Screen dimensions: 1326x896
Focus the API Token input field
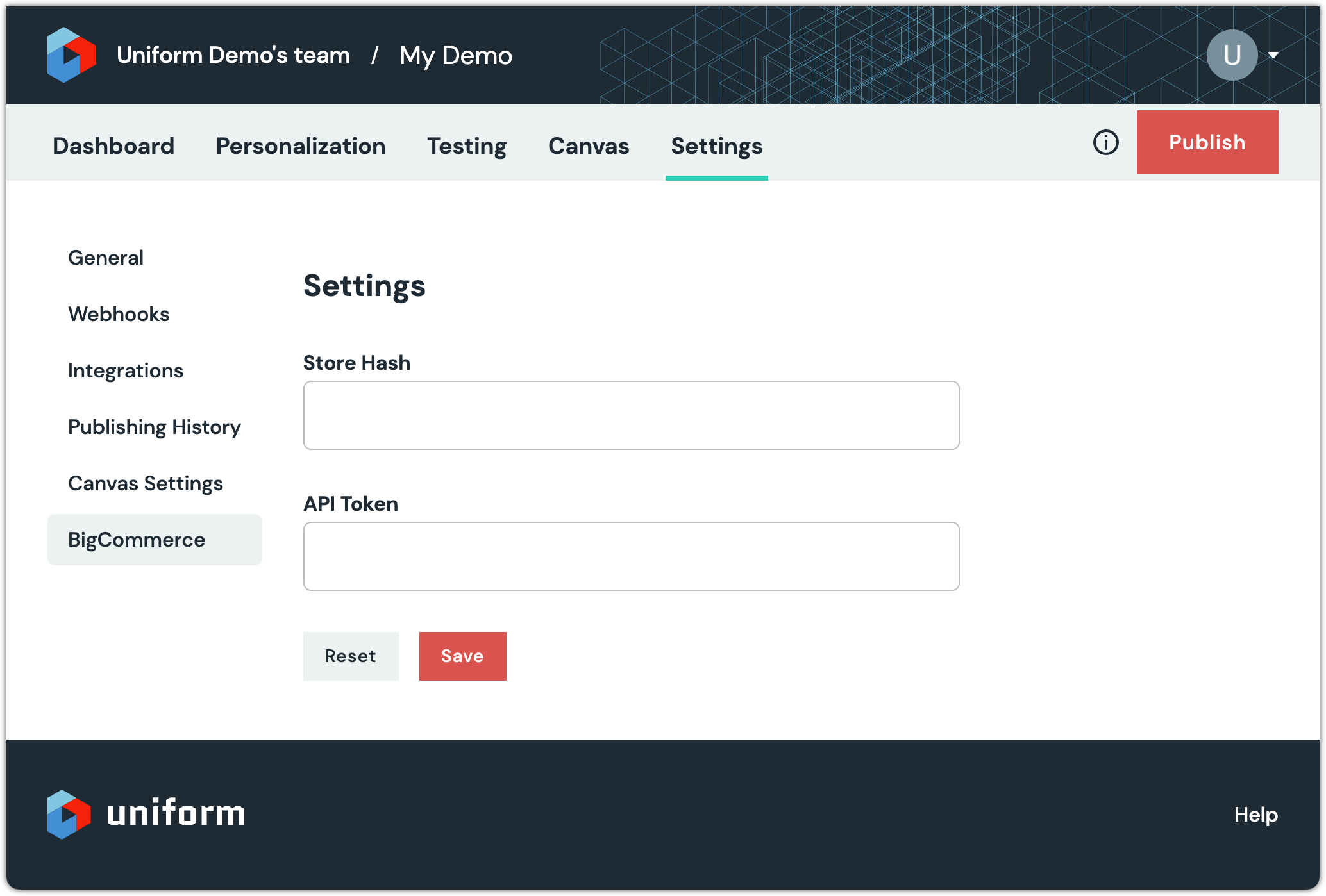click(x=631, y=556)
